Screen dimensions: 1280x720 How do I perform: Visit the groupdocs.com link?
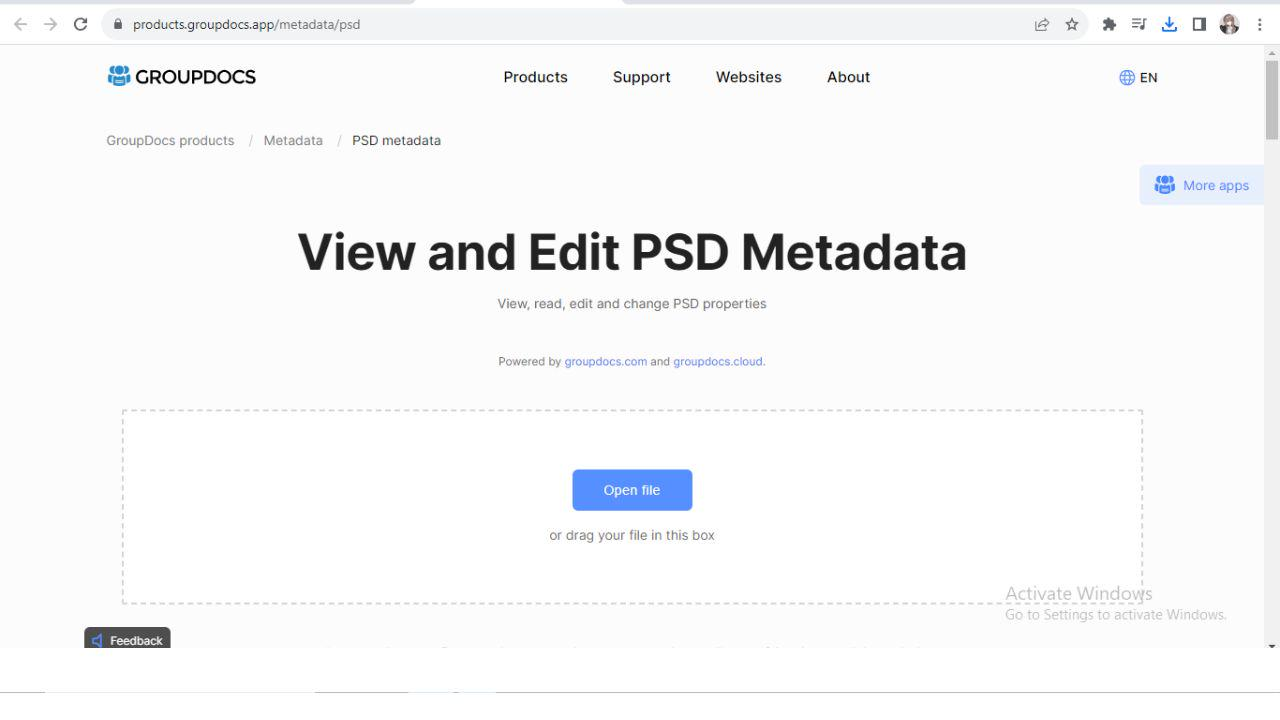click(x=605, y=362)
